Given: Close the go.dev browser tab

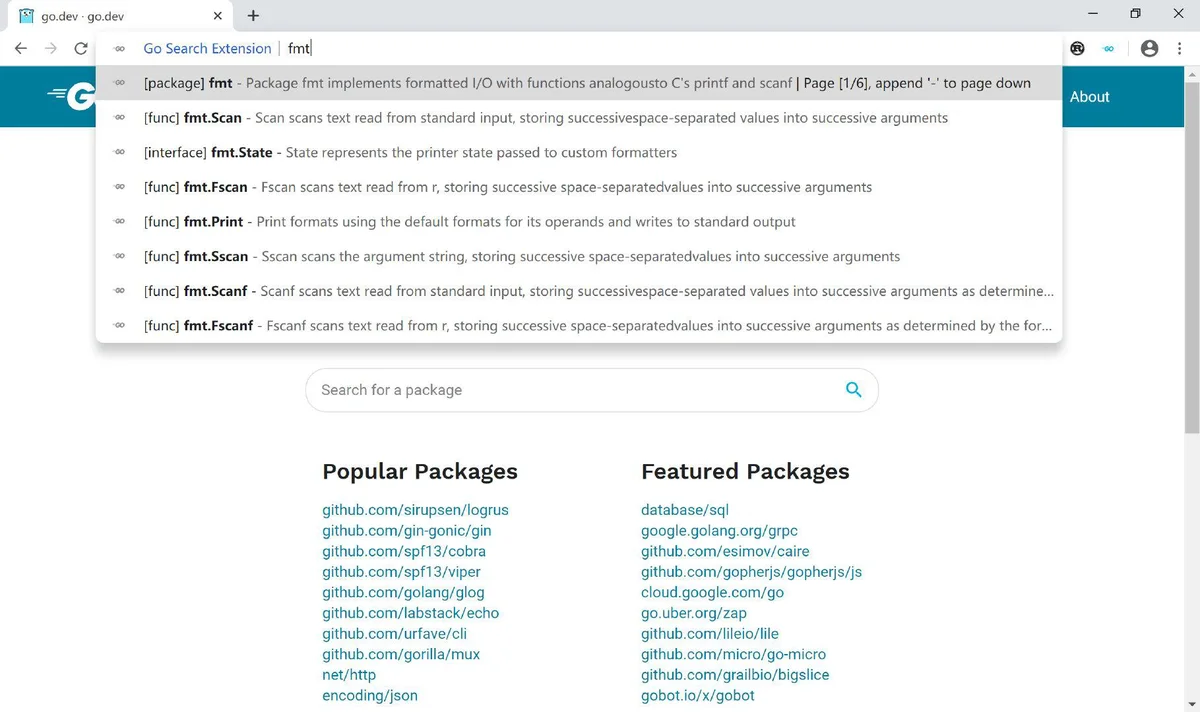Looking at the screenshot, I should 218,16.
